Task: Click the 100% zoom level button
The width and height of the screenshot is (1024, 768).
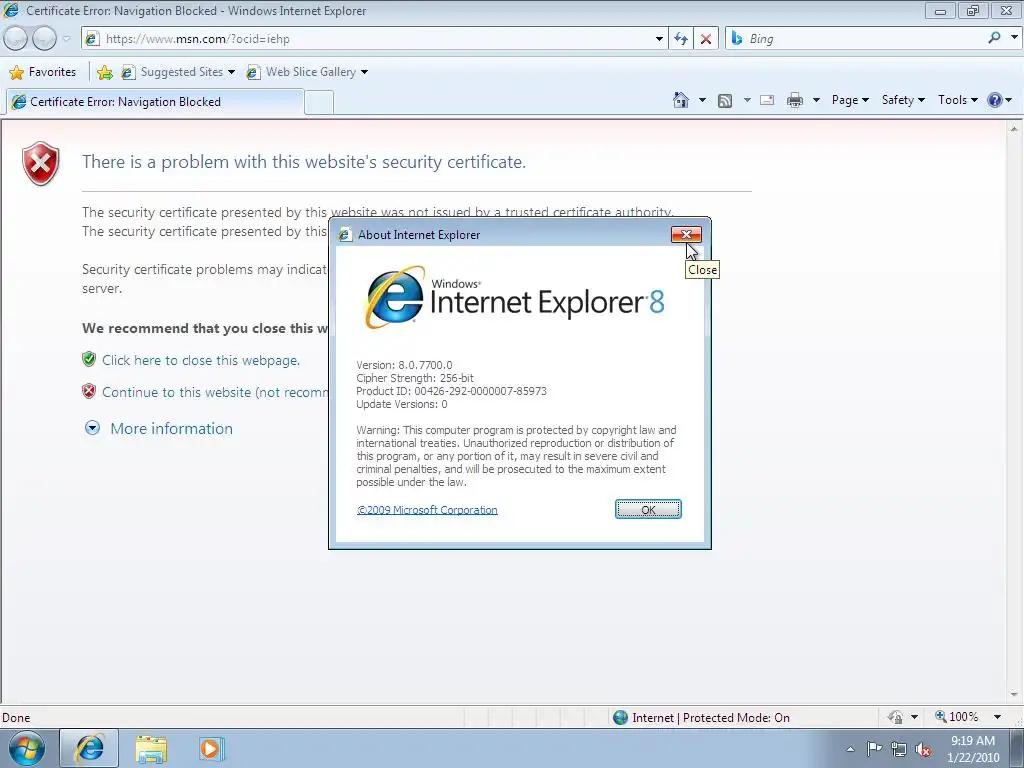Action: coord(957,717)
